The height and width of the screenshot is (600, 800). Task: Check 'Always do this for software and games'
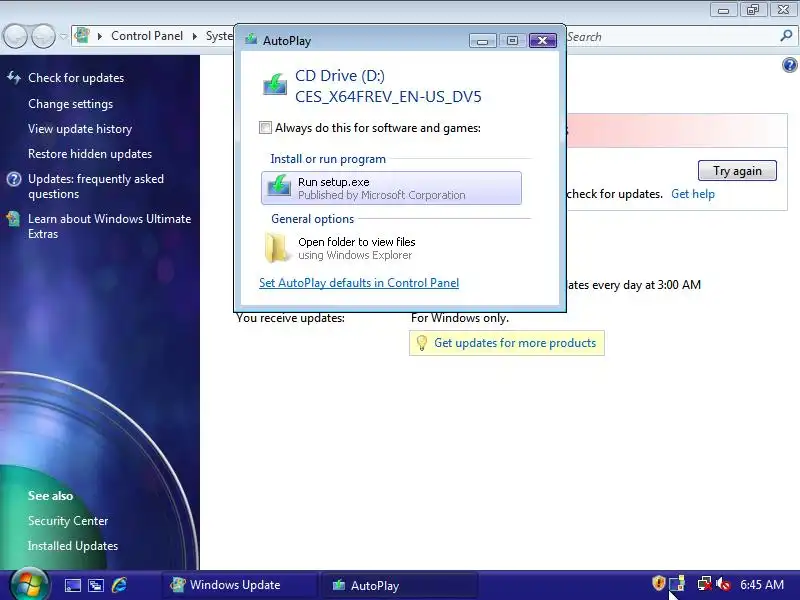pos(265,128)
